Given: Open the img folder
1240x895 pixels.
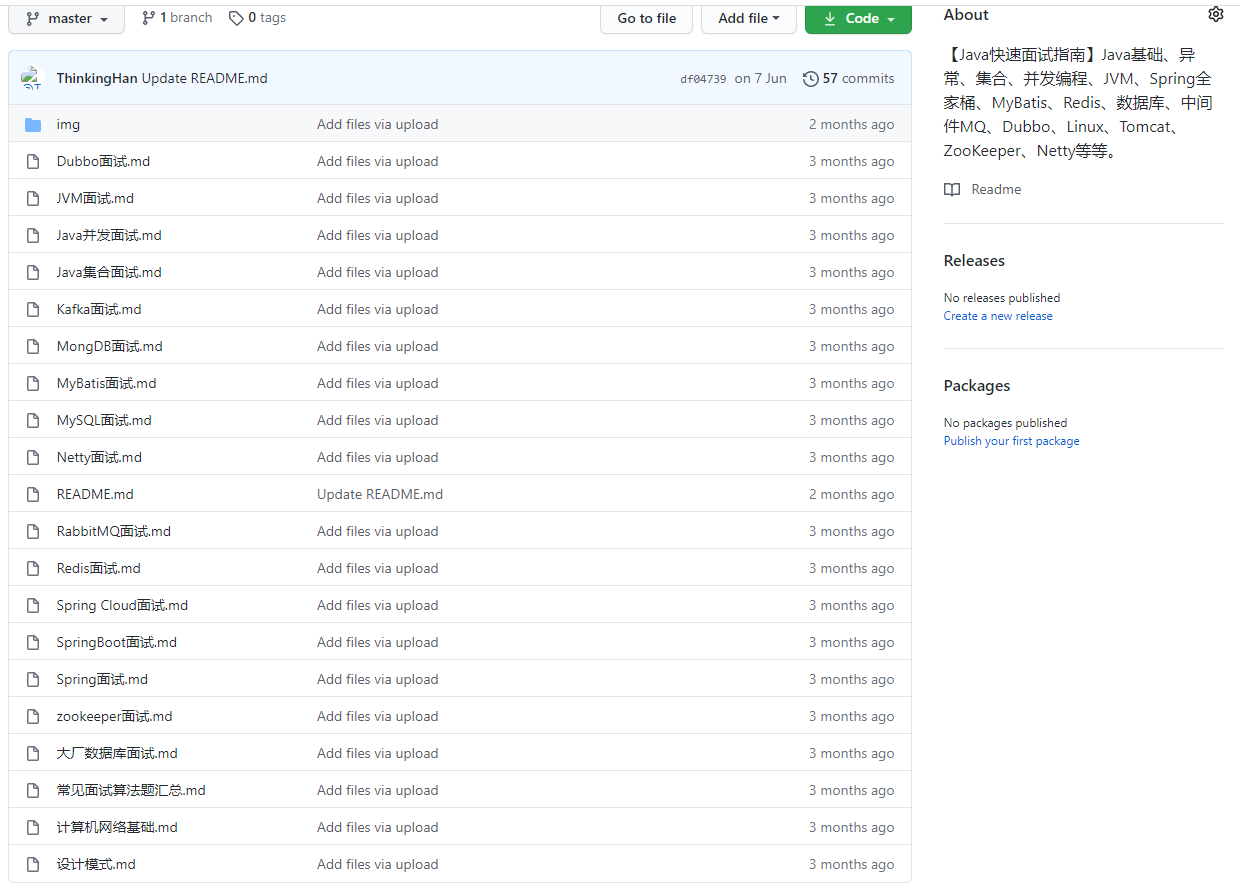Looking at the screenshot, I should [68, 124].
